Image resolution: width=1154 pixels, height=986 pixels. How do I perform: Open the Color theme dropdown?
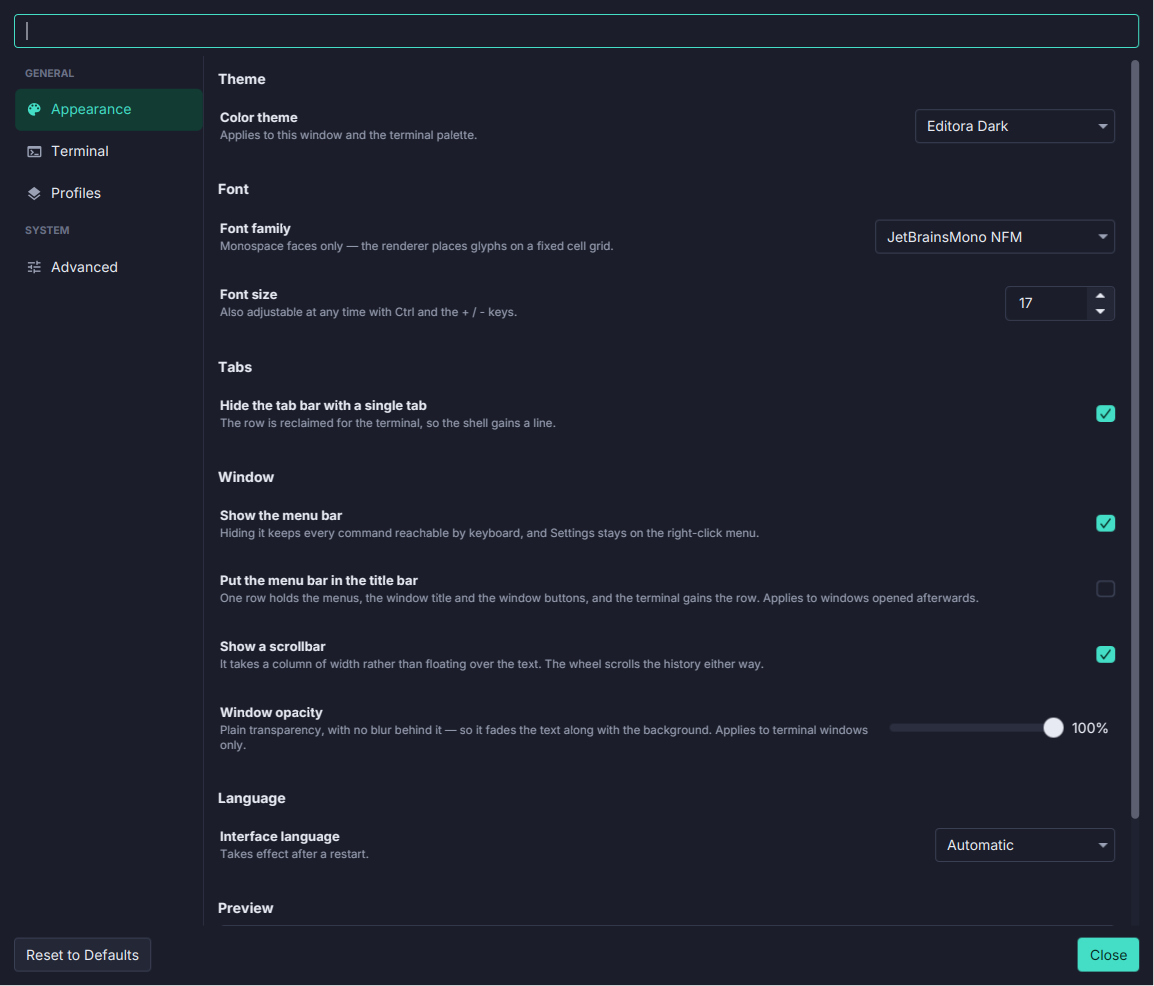click(x=1015, y=126)
